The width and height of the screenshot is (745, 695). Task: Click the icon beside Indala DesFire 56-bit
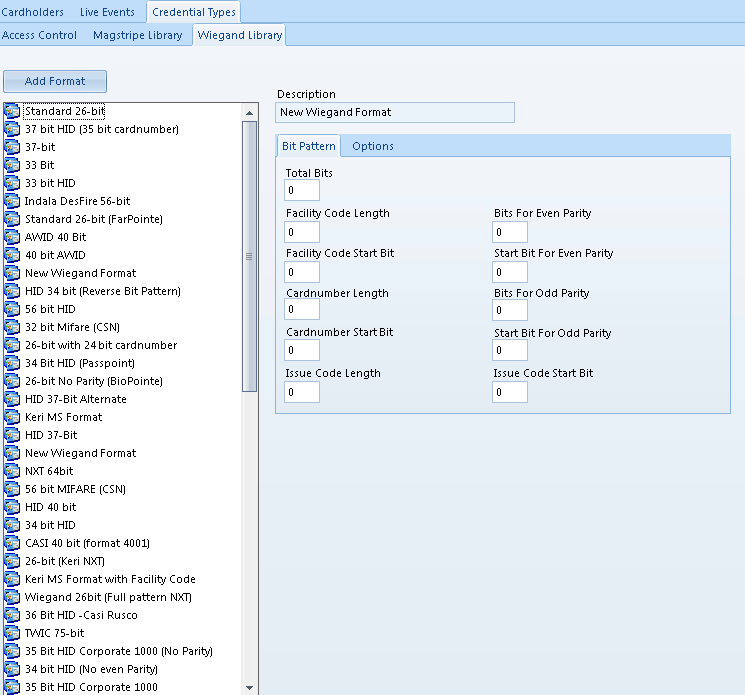click(12, 201)
